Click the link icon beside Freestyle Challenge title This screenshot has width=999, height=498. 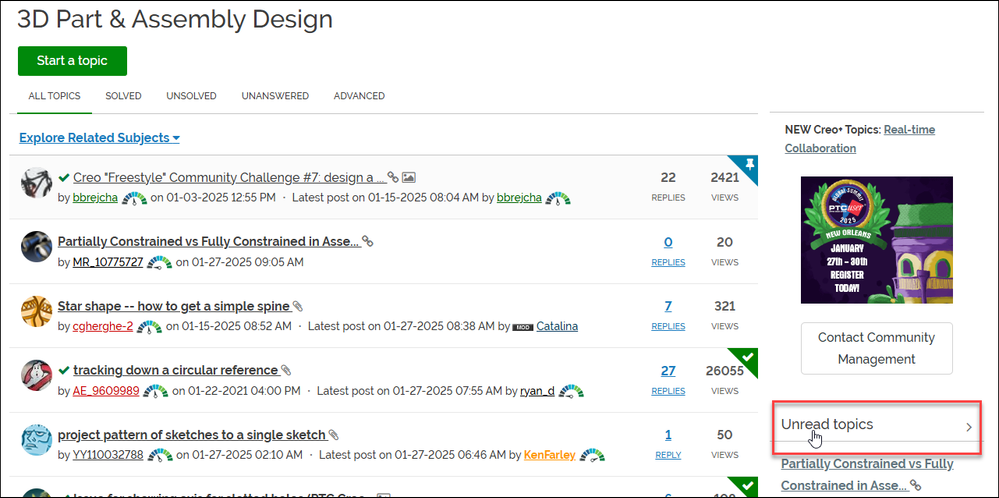393,178
